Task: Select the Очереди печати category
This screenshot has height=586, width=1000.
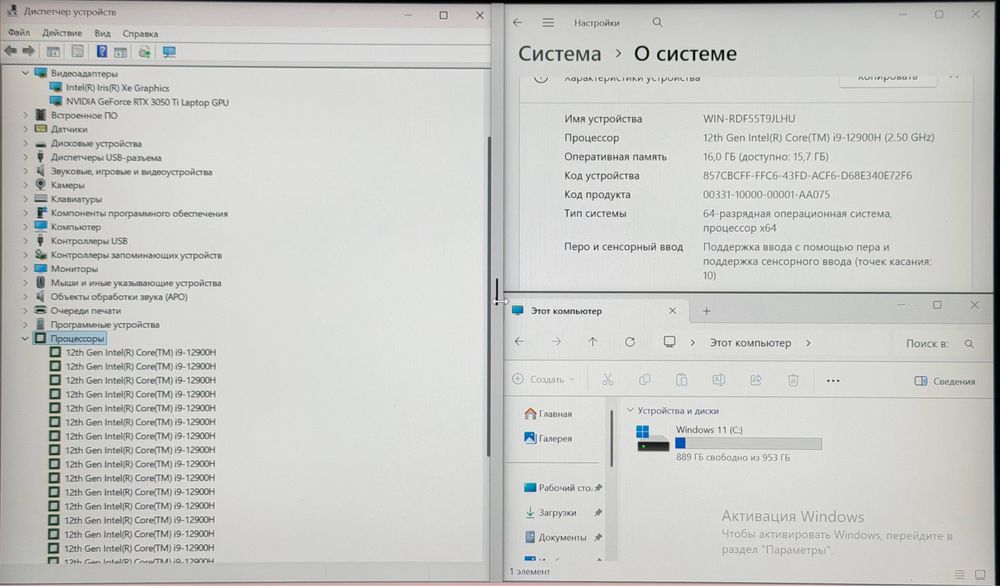Action: tap(86, 311)
